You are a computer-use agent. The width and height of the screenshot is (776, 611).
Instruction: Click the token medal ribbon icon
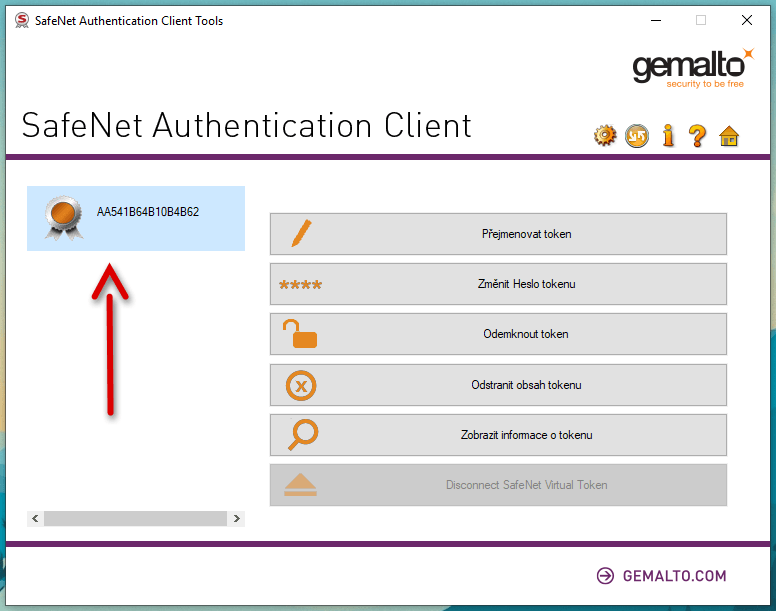(x=63, y=218)
